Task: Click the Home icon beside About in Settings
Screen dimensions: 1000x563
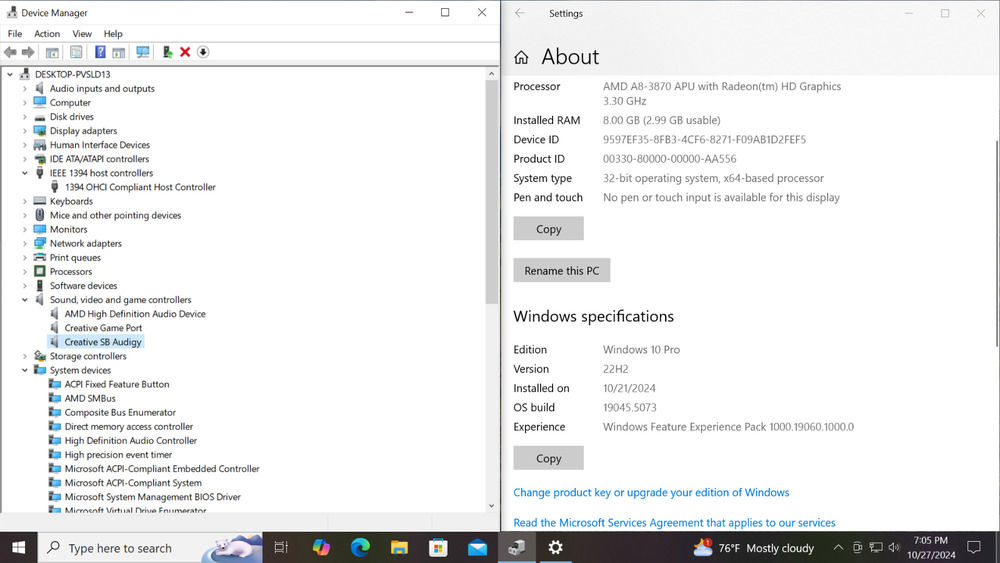Action: tap(521, 57)
